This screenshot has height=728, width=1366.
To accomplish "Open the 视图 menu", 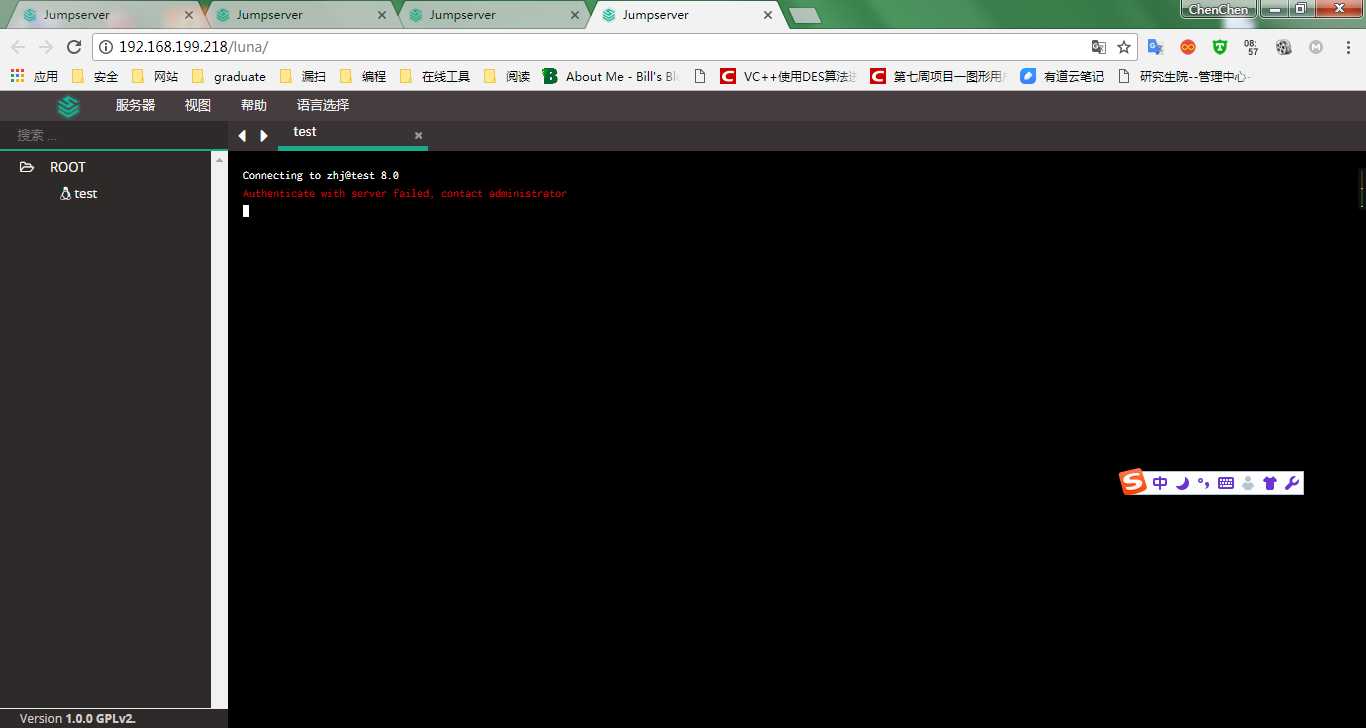I will (198, 105).
